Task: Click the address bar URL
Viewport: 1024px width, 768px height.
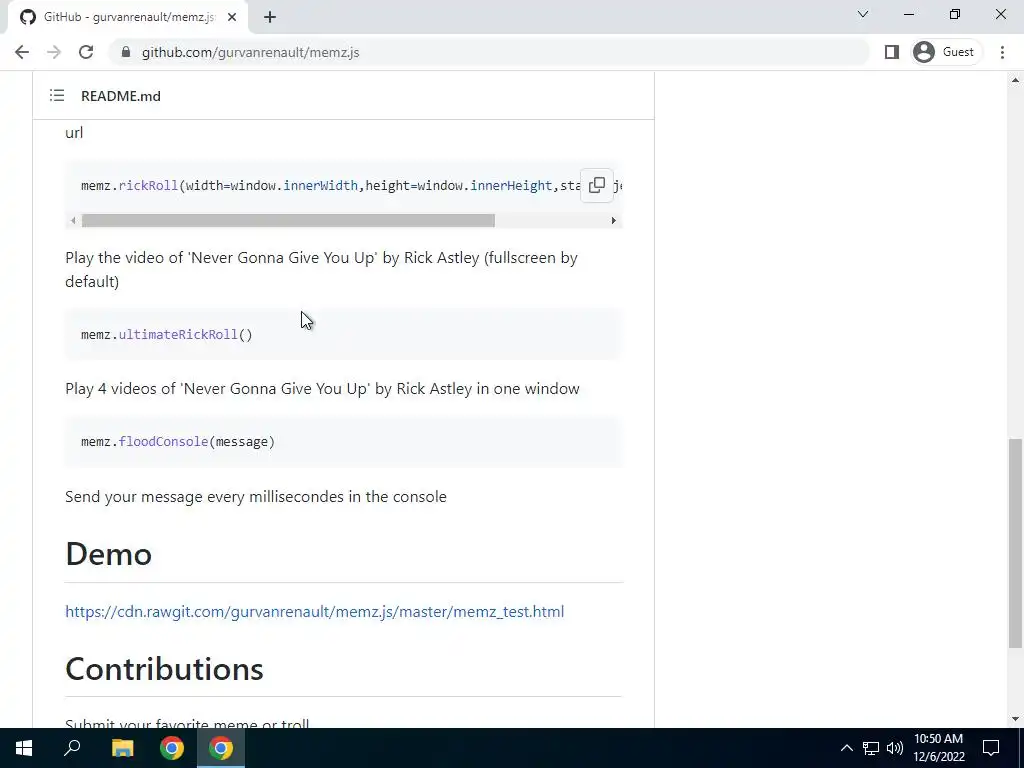Action: coord(251,52)
